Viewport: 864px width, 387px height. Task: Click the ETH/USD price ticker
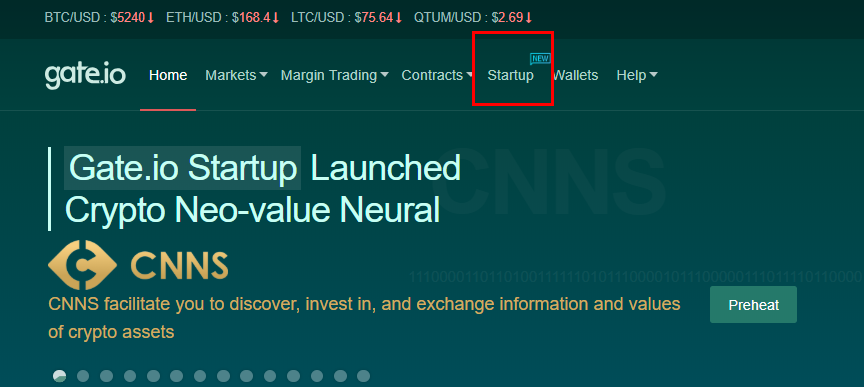[x=223, y=18]
